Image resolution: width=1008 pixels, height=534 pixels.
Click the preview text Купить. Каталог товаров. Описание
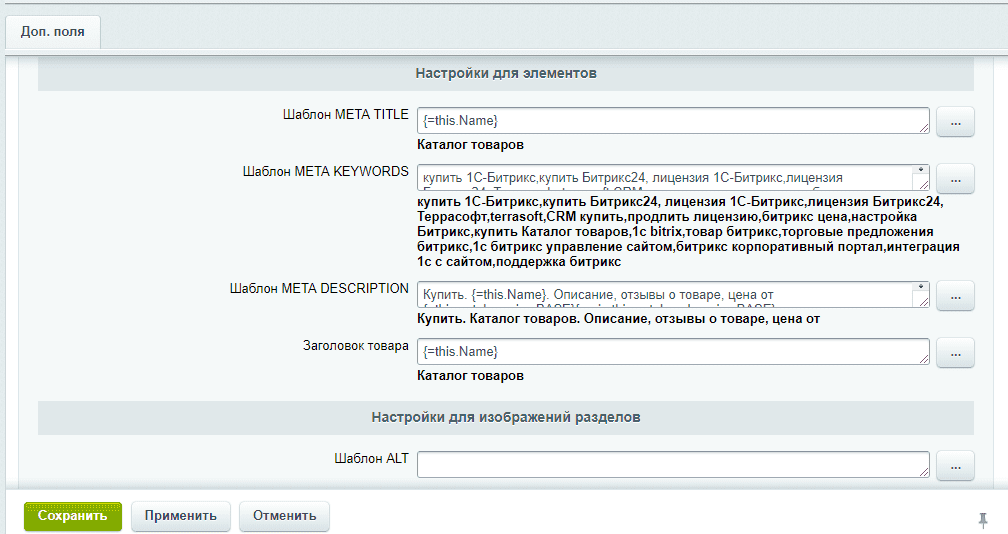click(618, 319)
